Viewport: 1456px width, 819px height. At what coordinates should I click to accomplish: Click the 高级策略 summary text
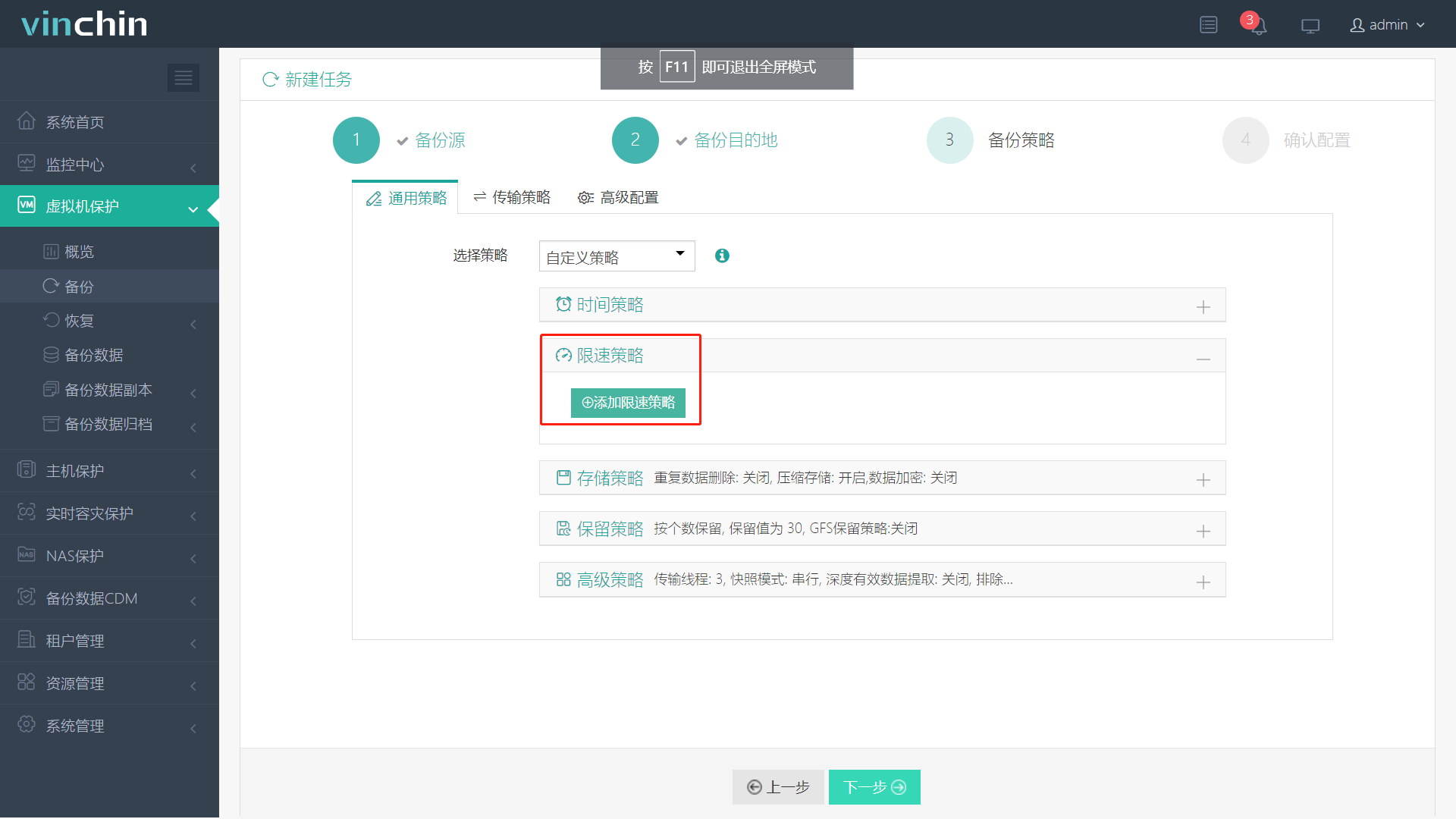click(x=833, y=579)
